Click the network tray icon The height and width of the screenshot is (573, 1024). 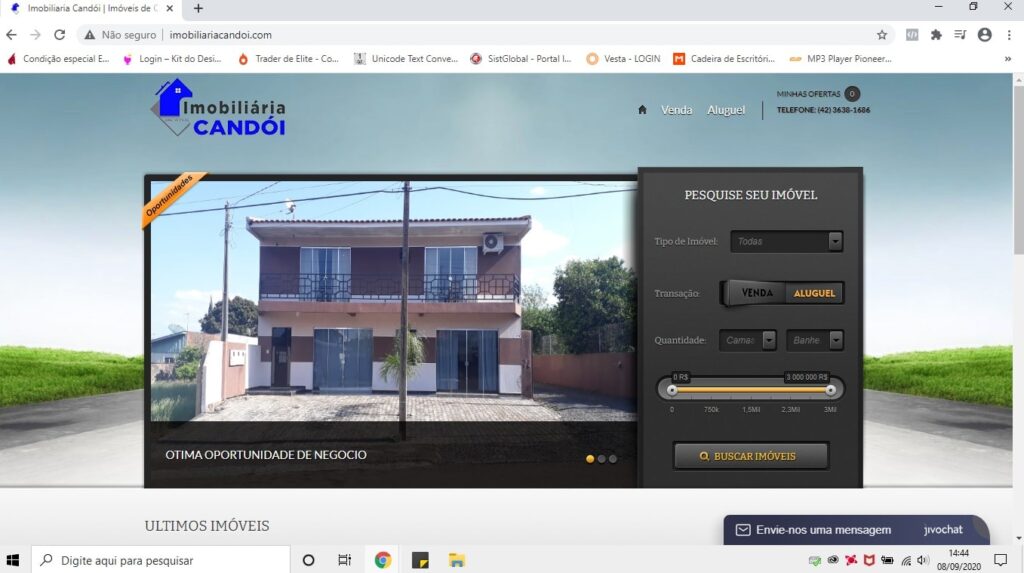pos(906,560)
